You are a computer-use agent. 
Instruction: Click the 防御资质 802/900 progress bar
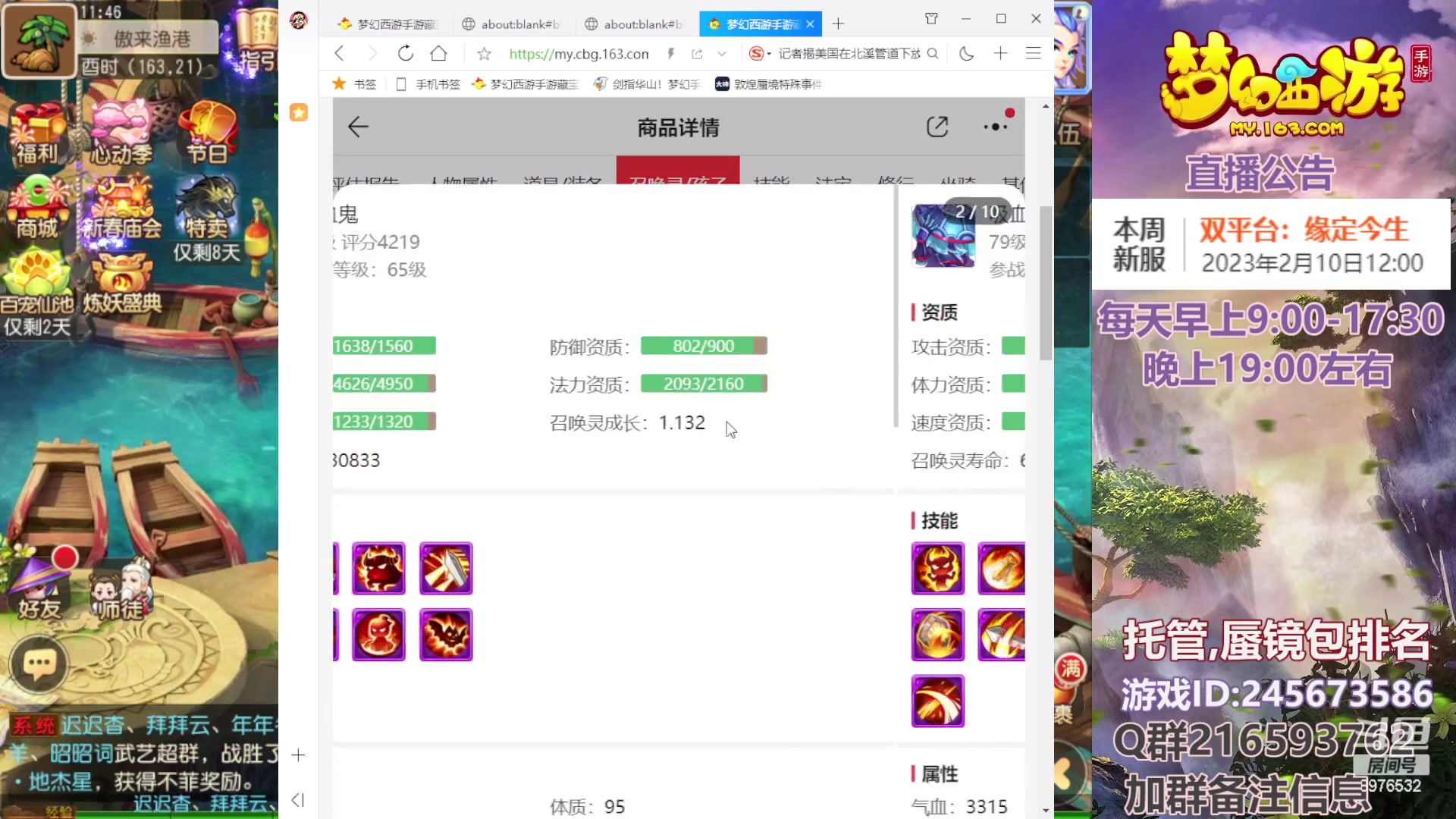pyautogui.click(x=704, y=346)
